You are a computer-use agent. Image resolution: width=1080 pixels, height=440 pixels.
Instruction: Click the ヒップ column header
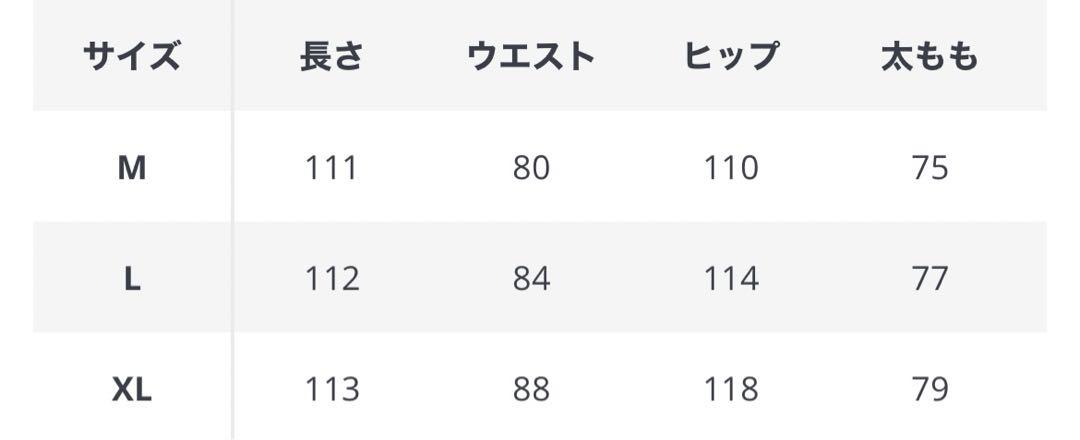pos(731,56)
